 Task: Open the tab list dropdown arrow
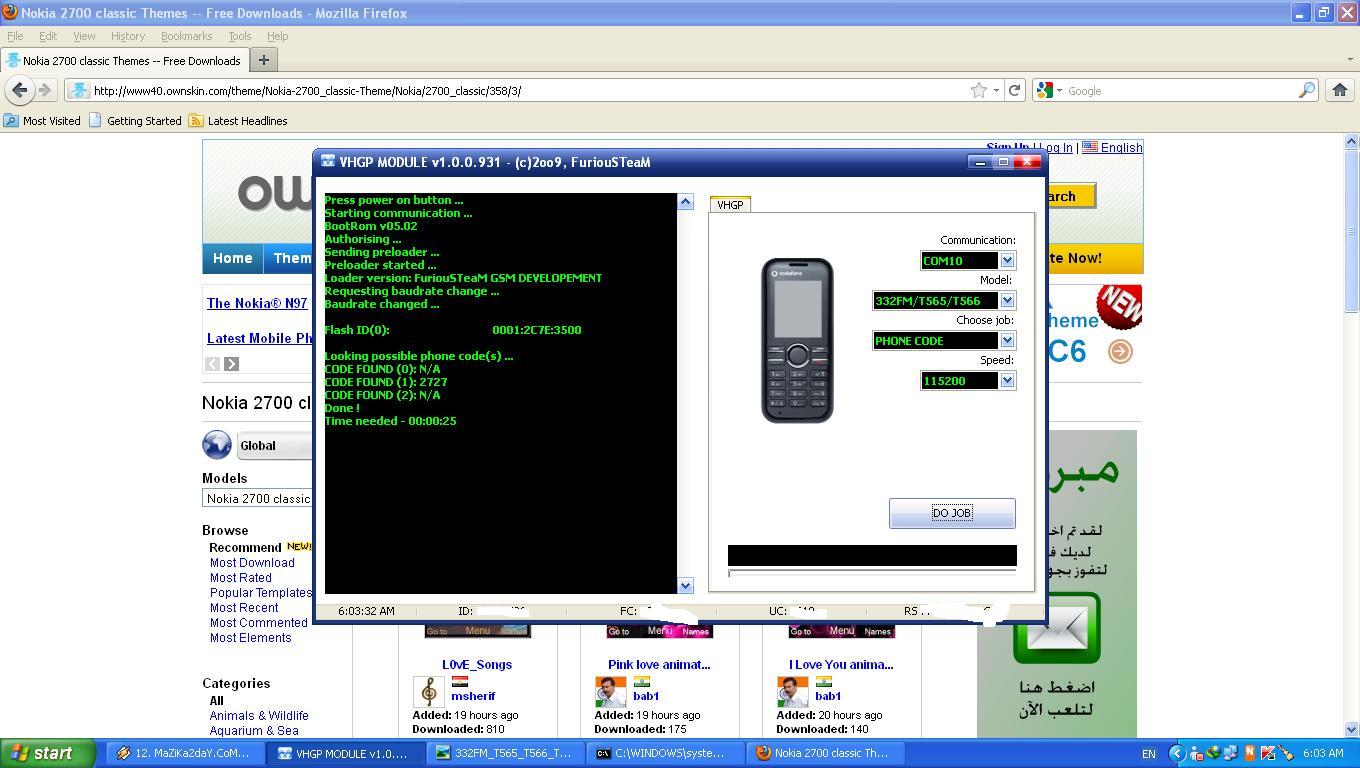(1351, 60)
